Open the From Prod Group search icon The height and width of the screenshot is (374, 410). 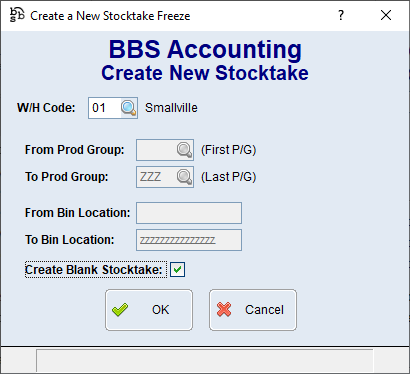(184, 150)
